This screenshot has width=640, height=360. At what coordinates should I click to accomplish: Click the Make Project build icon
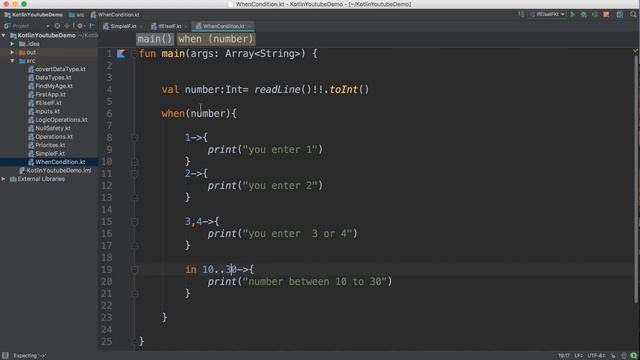(521, 14)
